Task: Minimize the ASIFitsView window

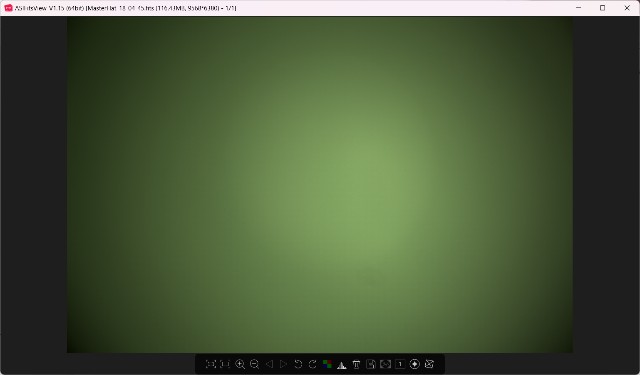Action: (578, 8)
